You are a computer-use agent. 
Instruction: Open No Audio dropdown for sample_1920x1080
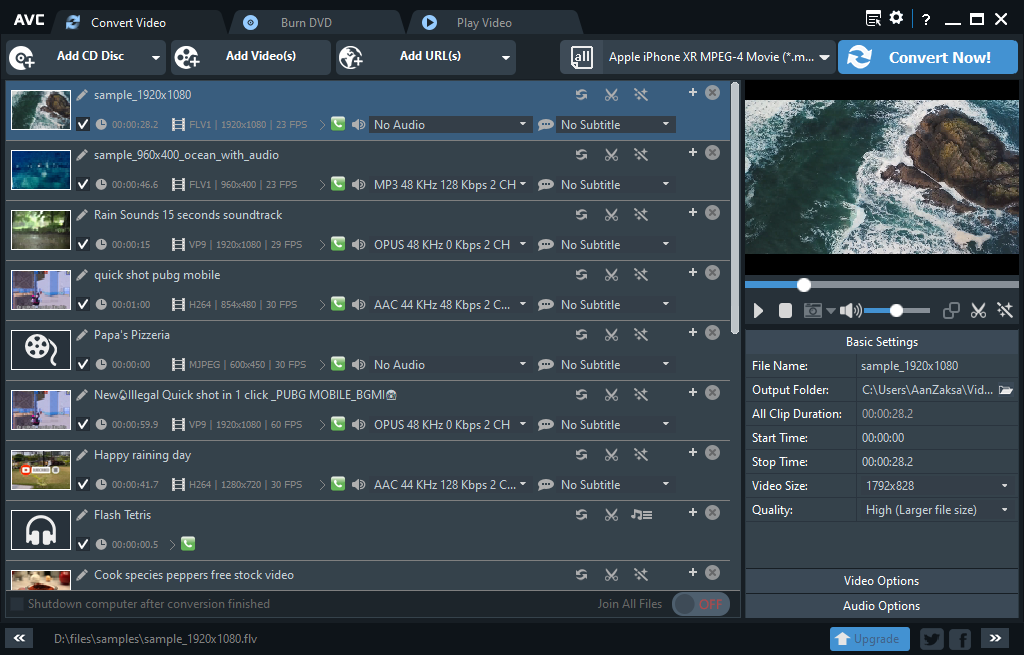[450, 125]
